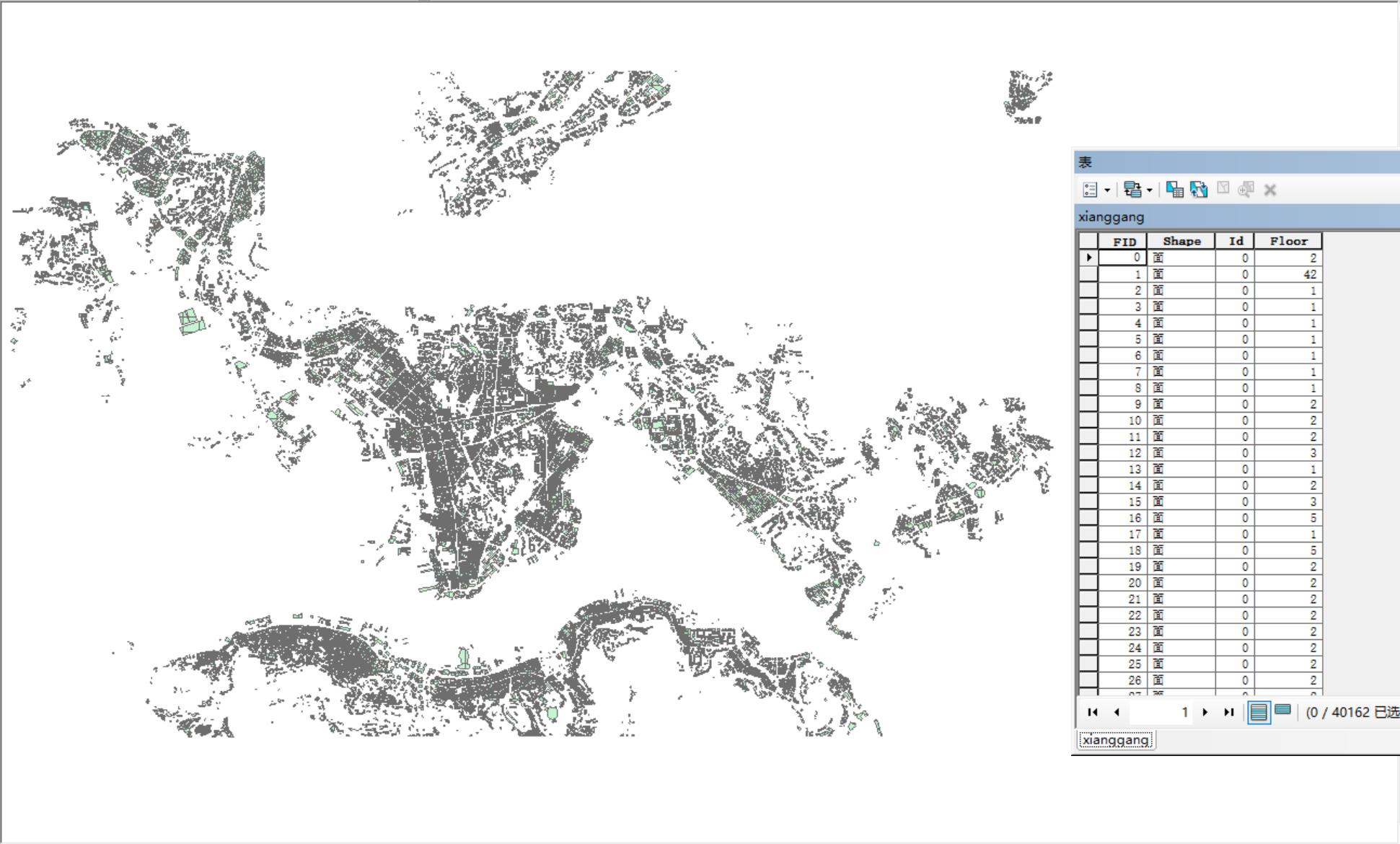
Task: Click record count status text
Action: [x=1352, y=712]
